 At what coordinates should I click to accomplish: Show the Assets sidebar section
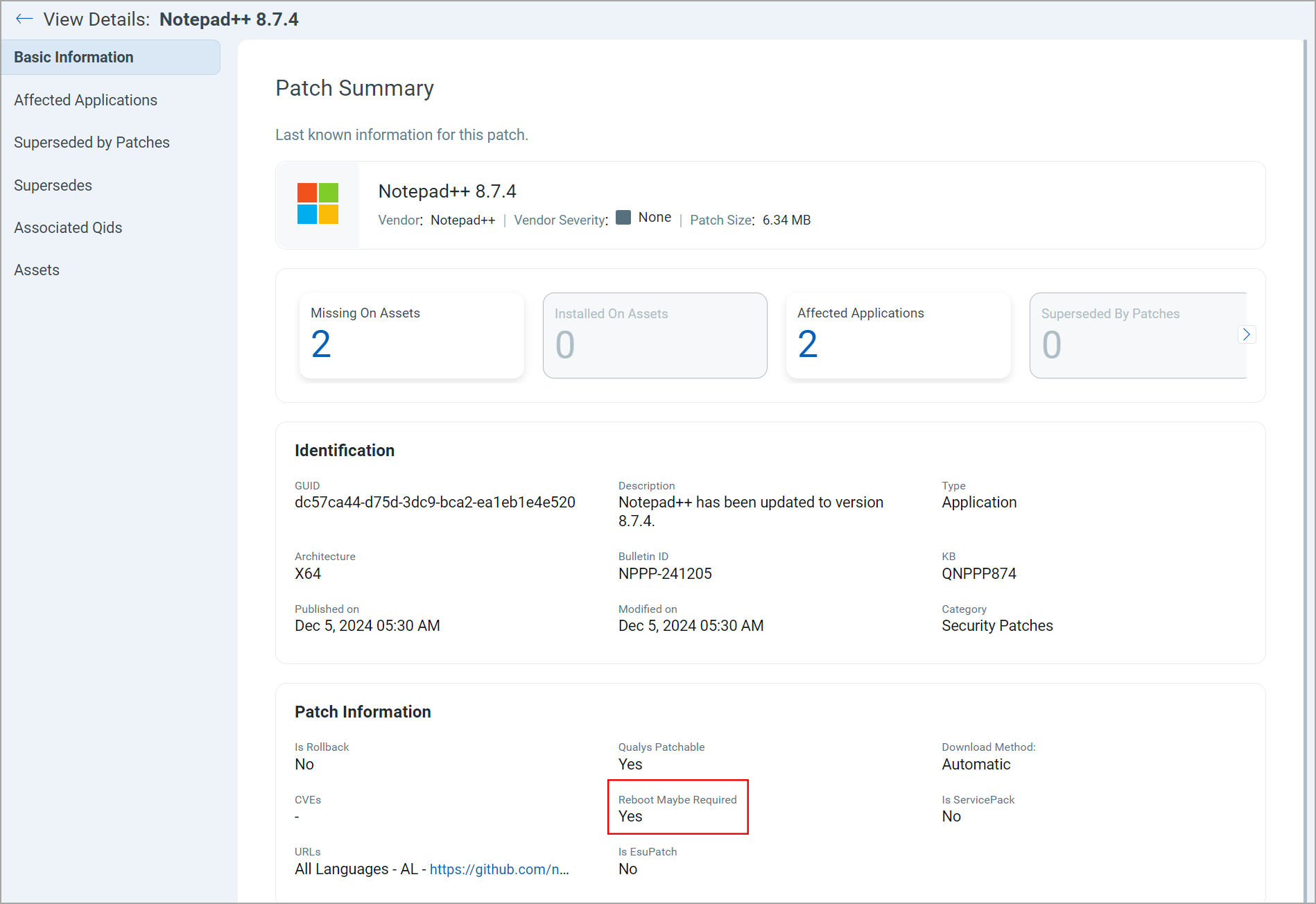tap(37, 270)
